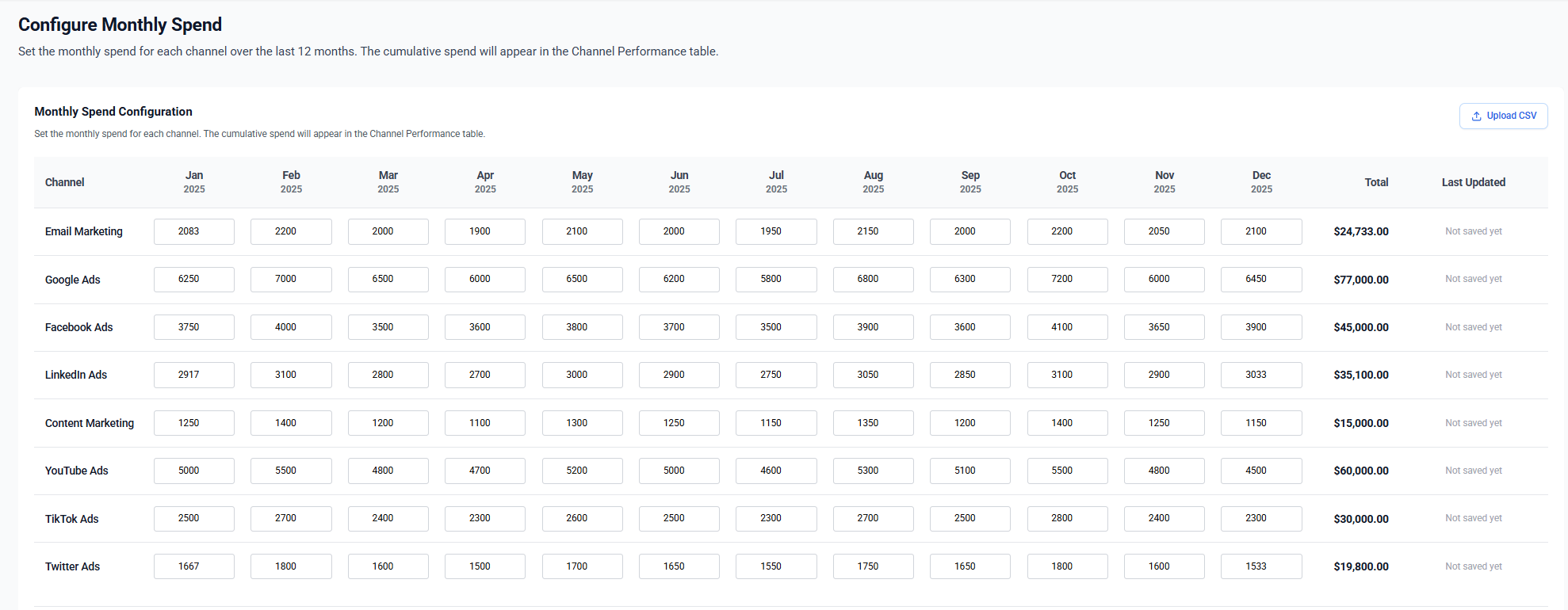The image size is (1568, 610).
Task: Select the Google Ads total $77,000.00
Action: pos(1361,280)
